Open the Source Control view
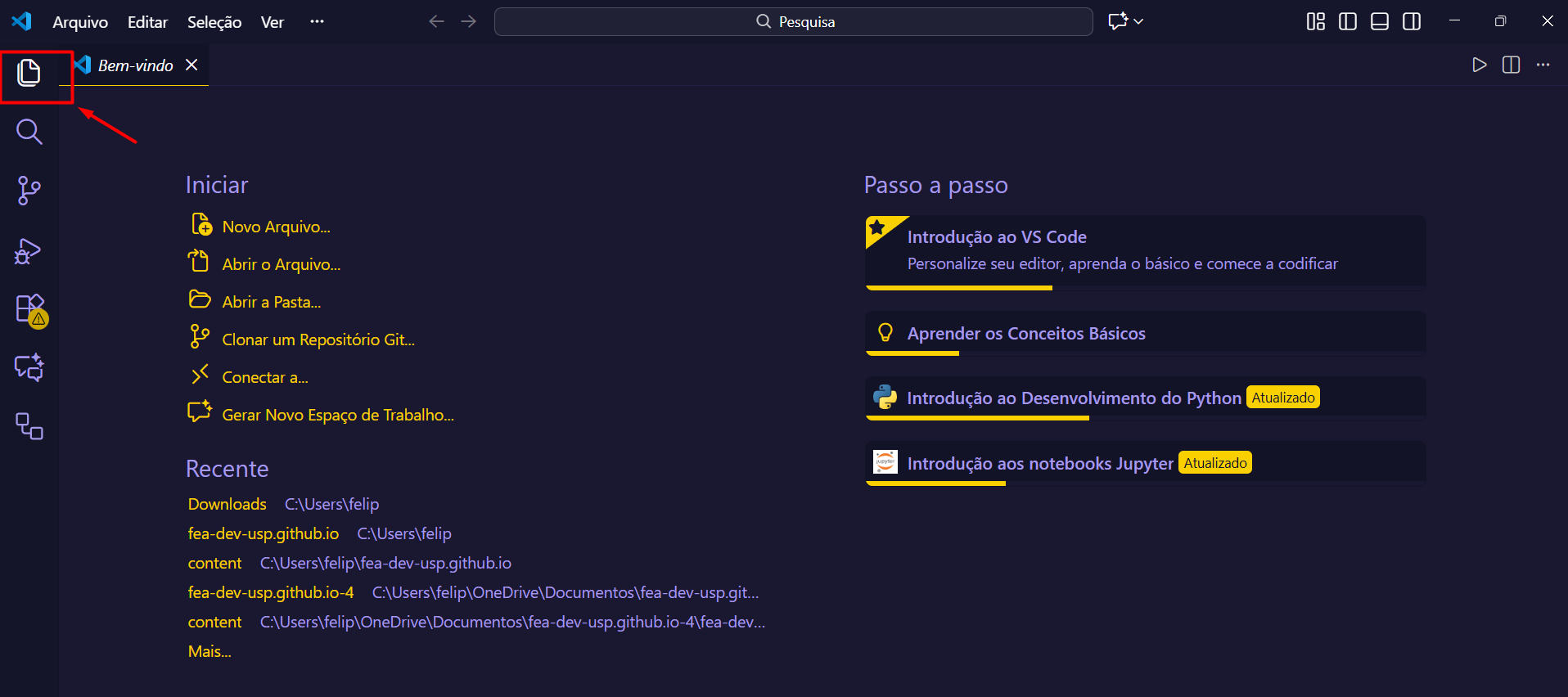Screen dimensions: 1568x697 29,191
